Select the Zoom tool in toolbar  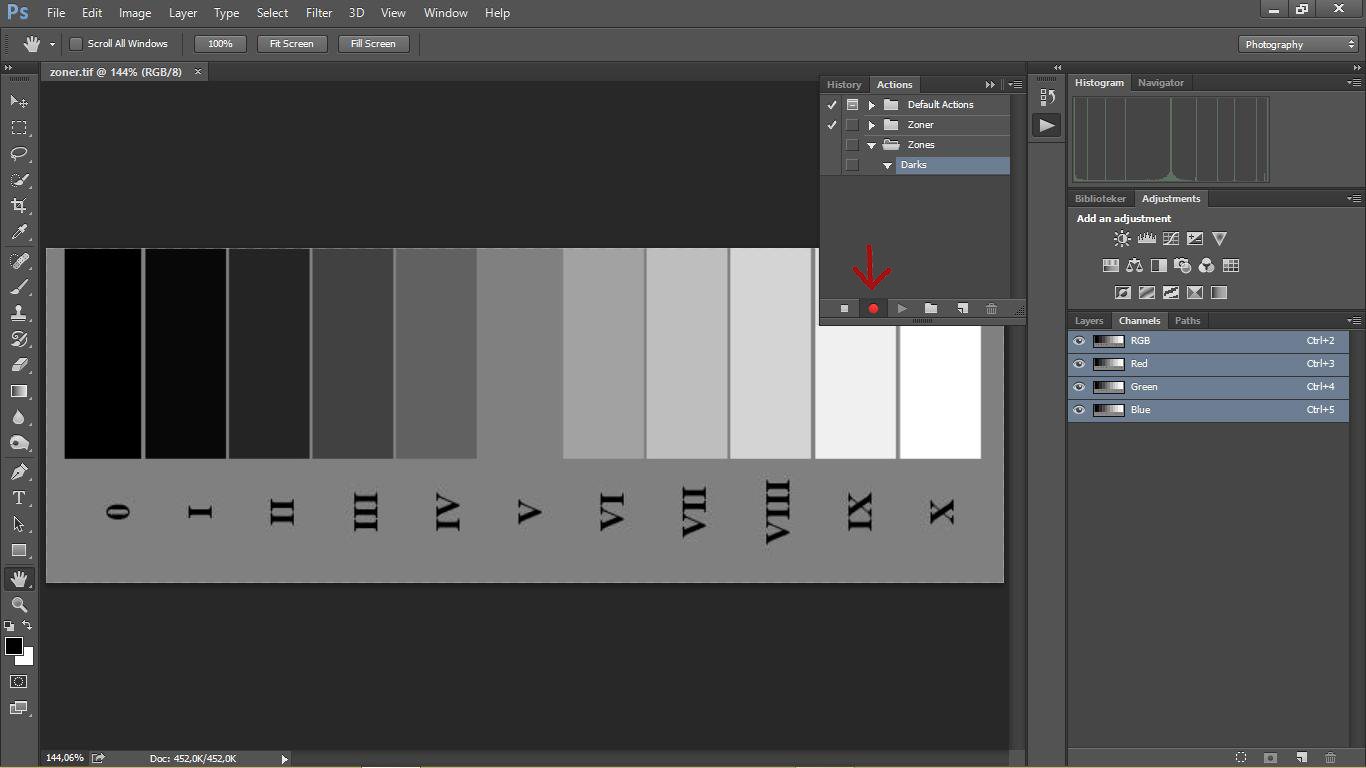click(19, 605)
